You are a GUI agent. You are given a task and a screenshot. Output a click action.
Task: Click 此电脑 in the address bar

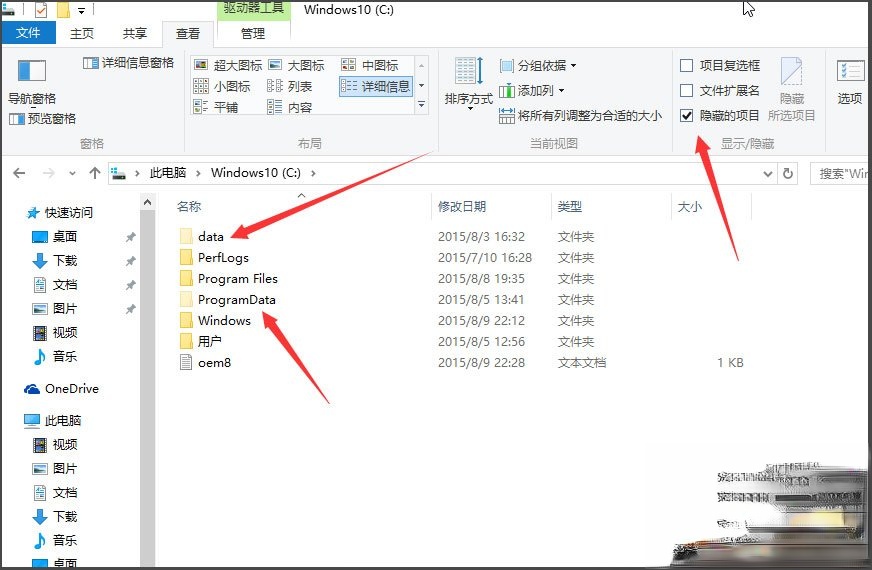(x=168, y=173)
